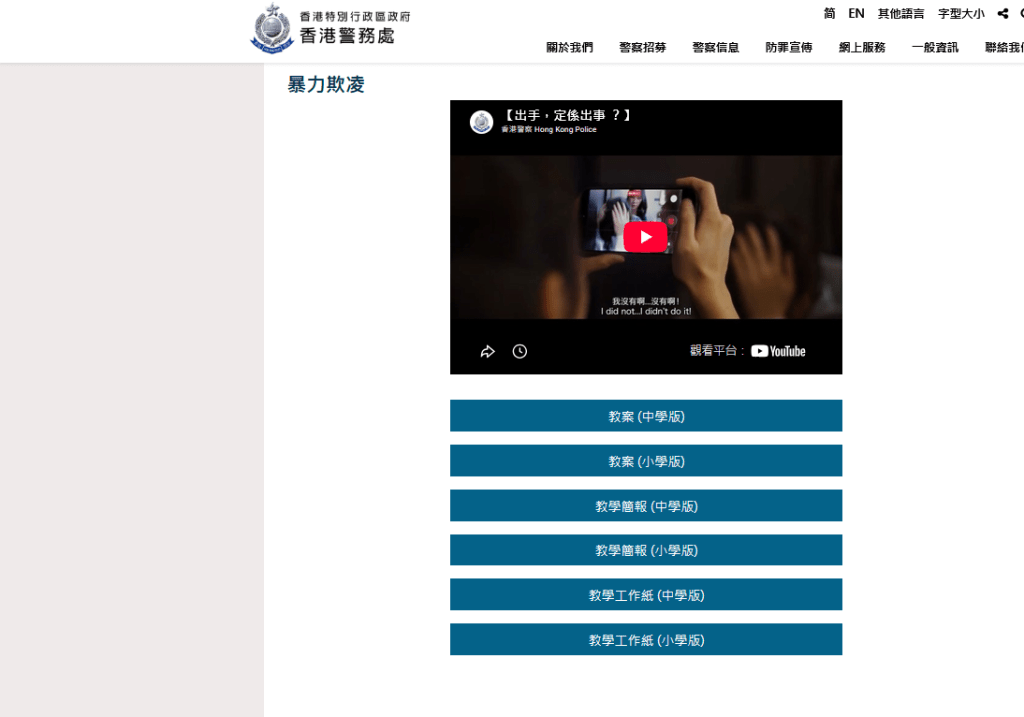
Task: Click 教學簡報 (小學版) button
Action: (646, 550)
